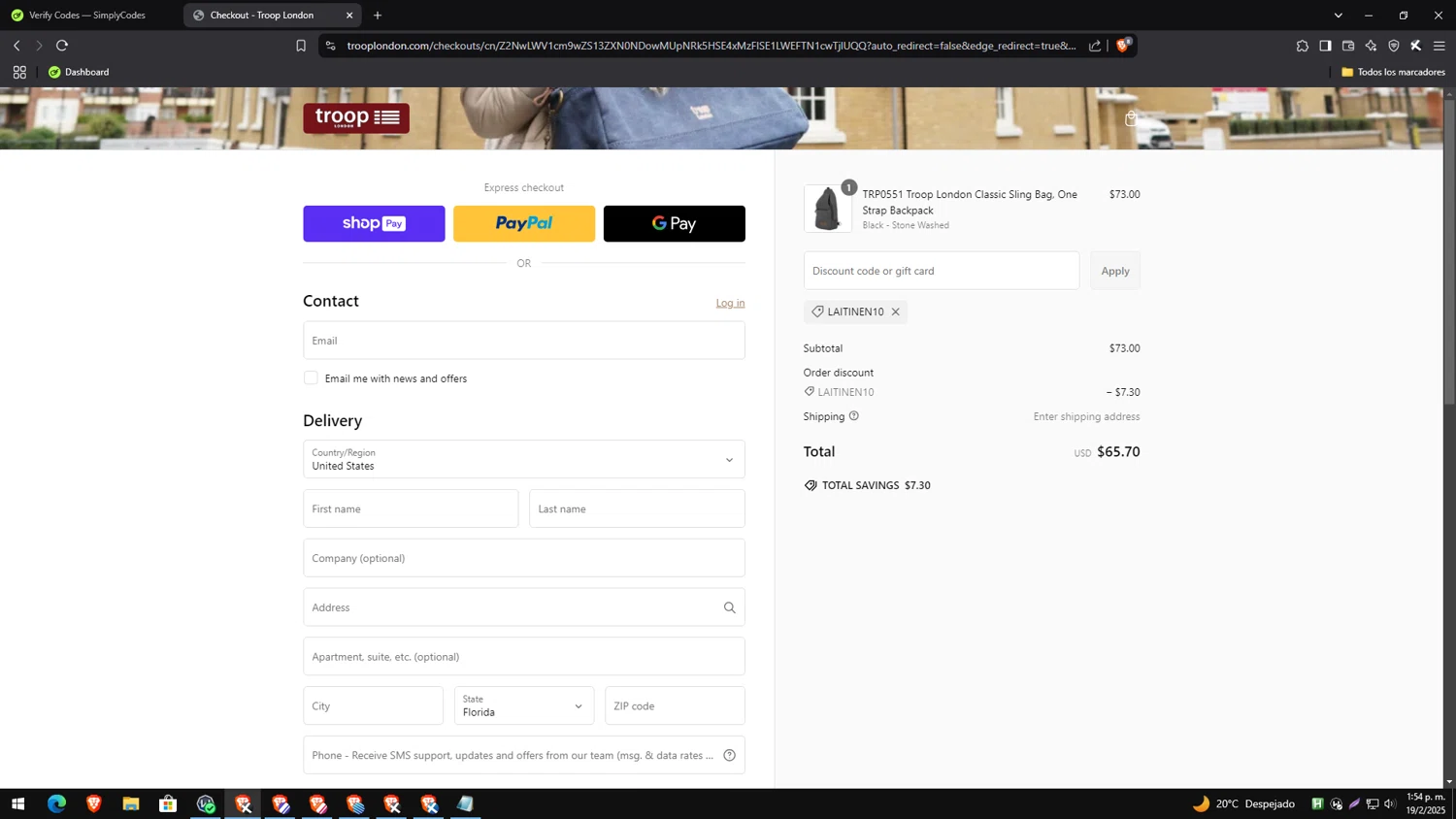This screenshot has width=1456, height=819.
Task: Click the phone field help question icon
Action: (x=729, y=755)
